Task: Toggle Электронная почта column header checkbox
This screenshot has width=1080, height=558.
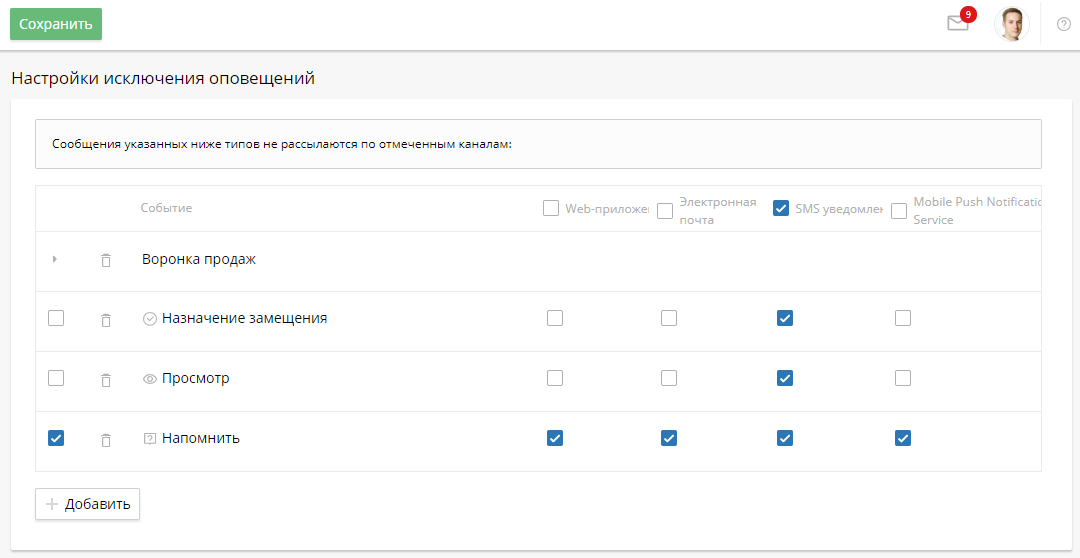Action: tap(665, 211)
